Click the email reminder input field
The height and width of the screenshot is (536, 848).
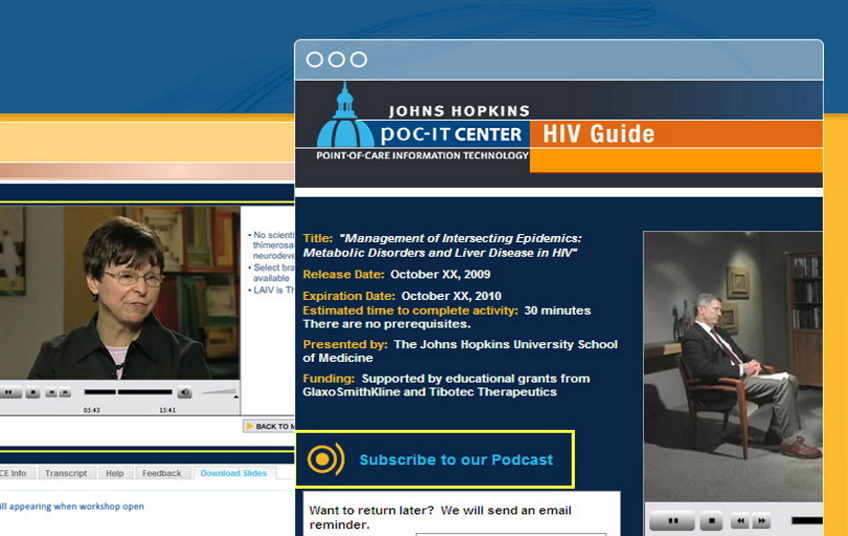pos(511,534)
